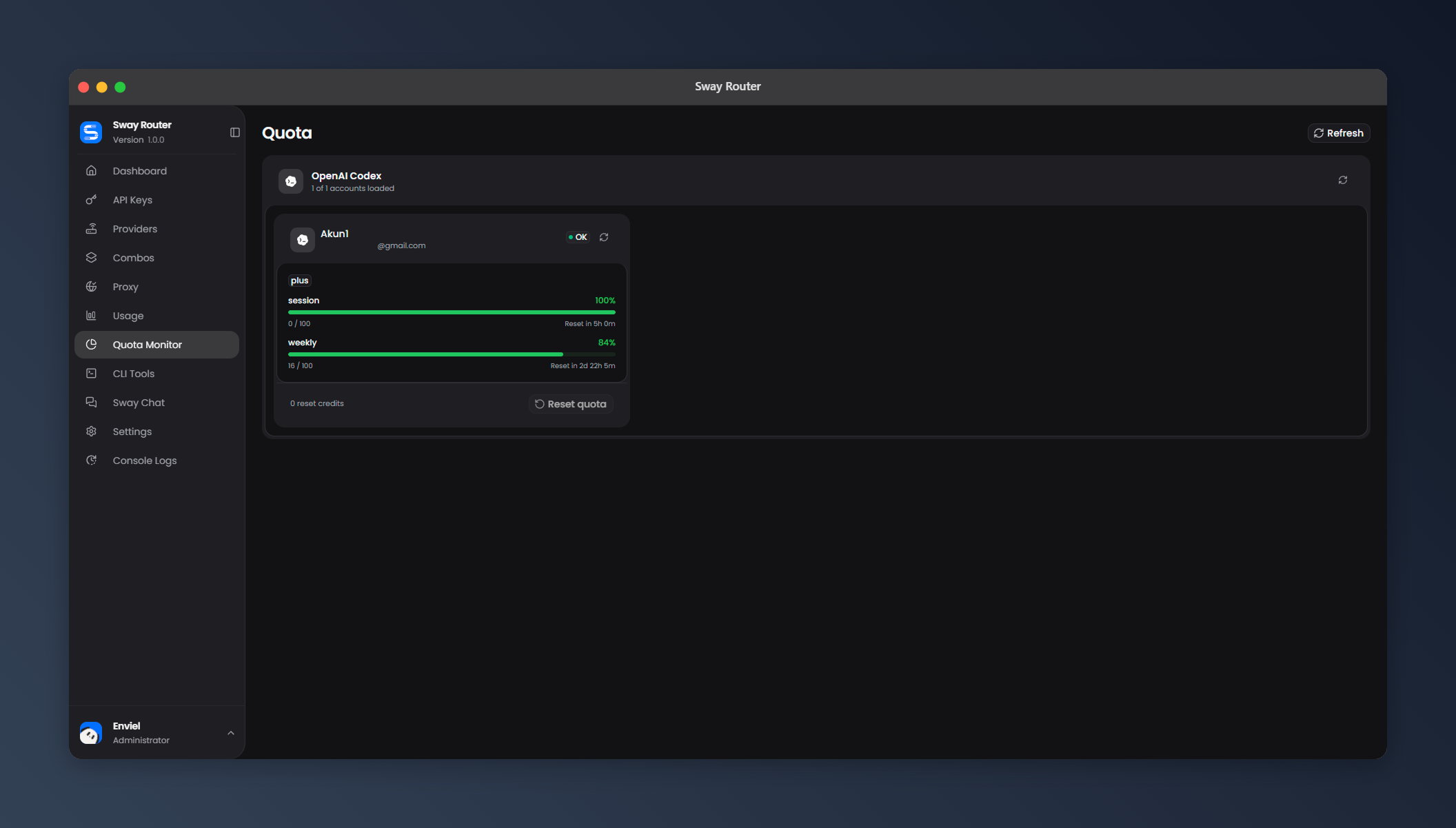Click the plus plan badge
The image size is (1456, 828).
click(300, 281)
